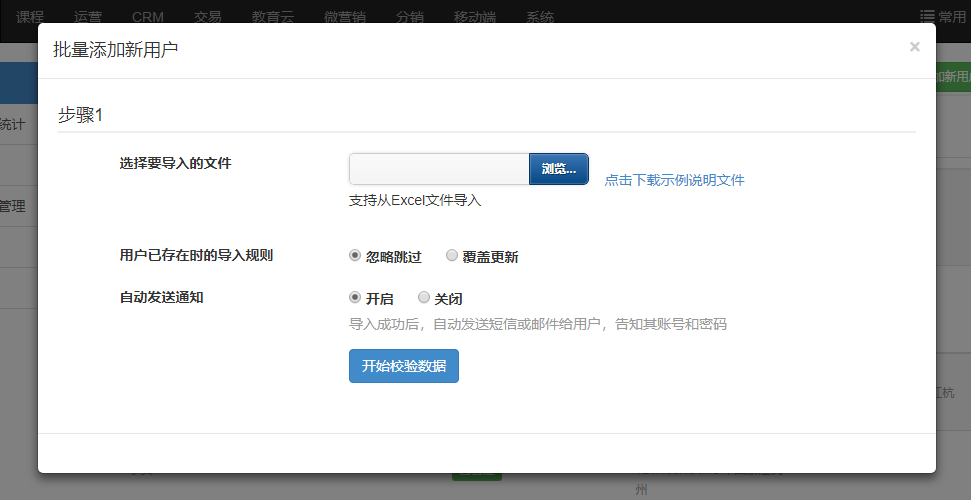Open the 交易 navigation item
The image size is (971, 500).
[x=208, y=17]
